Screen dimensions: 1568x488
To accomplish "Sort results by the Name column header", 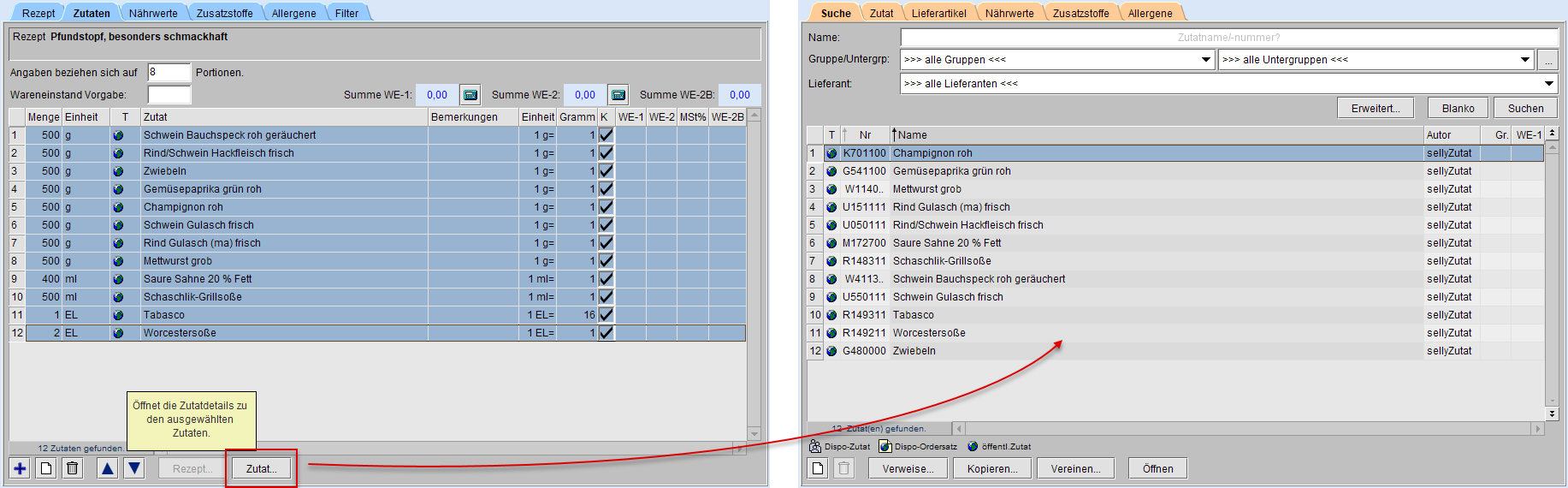I will (x=1157, y=135).
